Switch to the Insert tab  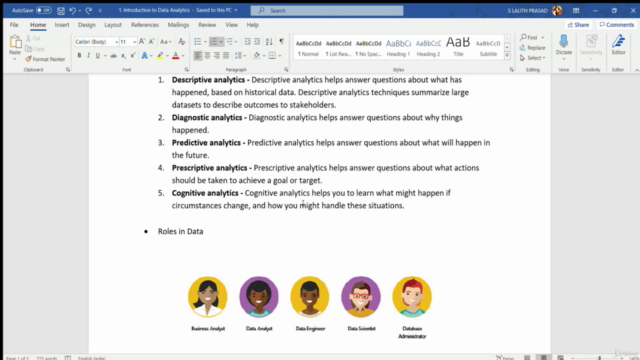tap(62, 25)
